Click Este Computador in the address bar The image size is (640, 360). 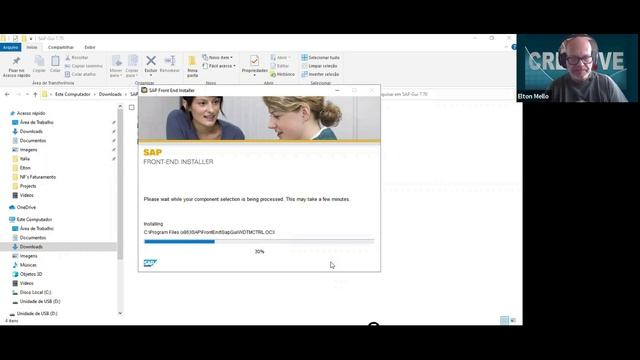coord(73,94)
